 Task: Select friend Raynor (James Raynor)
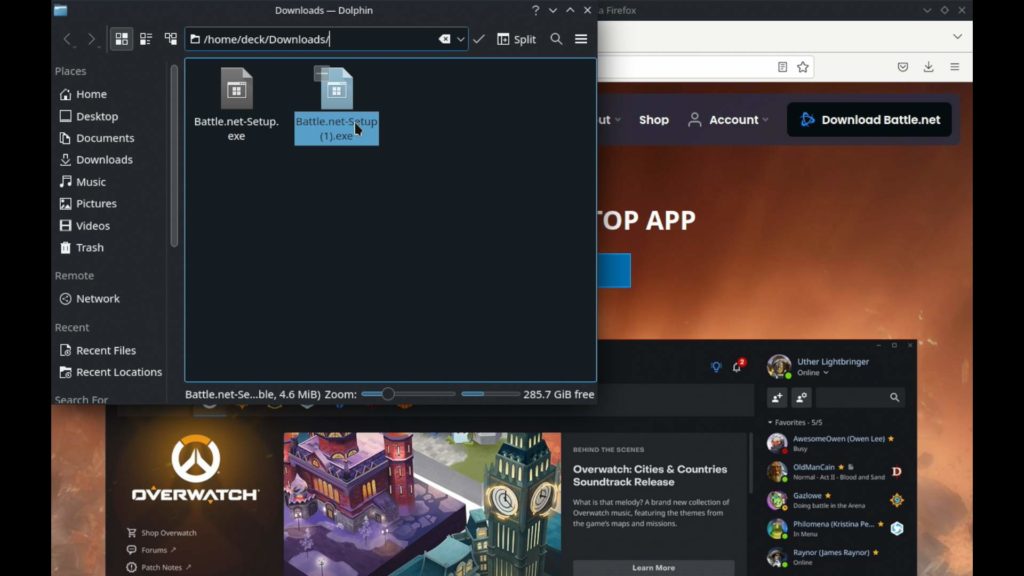(x=833, y=557)
